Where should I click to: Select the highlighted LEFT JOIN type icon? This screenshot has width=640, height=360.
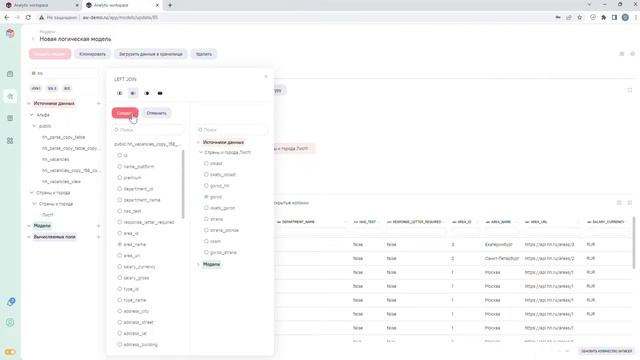[133, 93]
